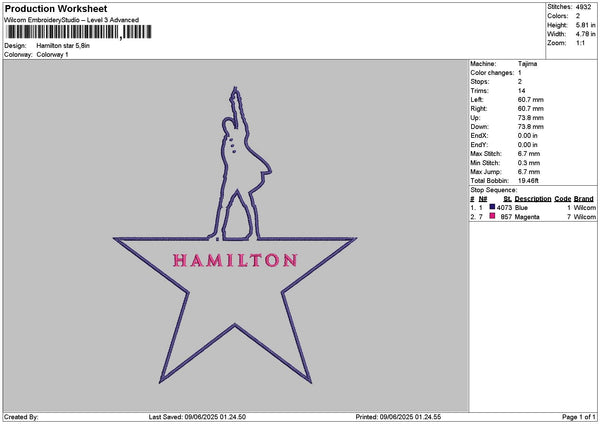Click the "Description" column header

pyautogui.click(x=533, y=199)
